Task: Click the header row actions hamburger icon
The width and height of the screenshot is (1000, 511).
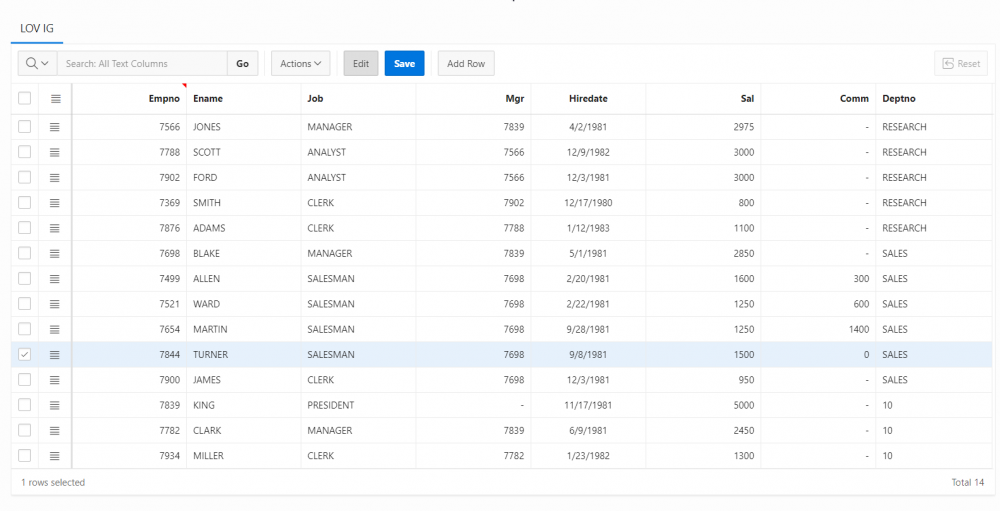Action: (55, 99)
